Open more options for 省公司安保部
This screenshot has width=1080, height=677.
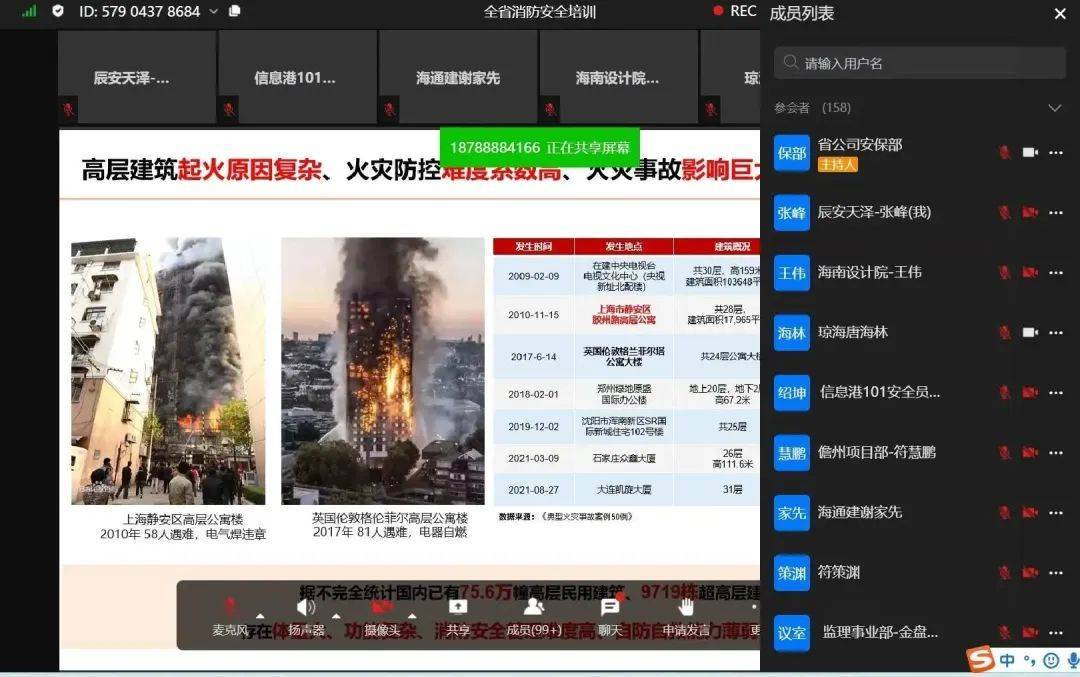pos(1056,152)
